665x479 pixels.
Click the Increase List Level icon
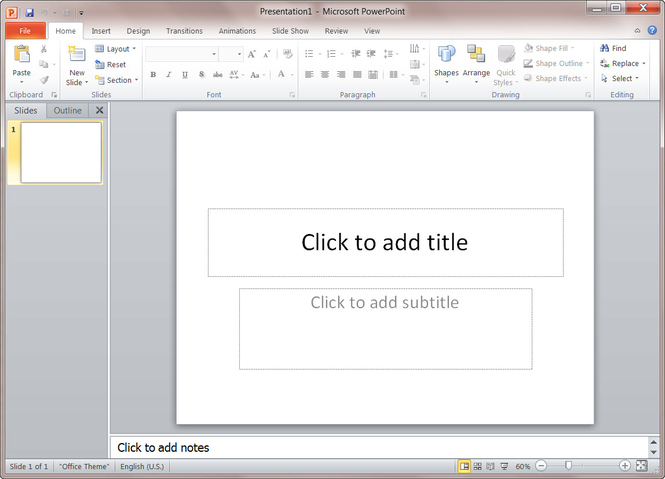tap(371, 54)
